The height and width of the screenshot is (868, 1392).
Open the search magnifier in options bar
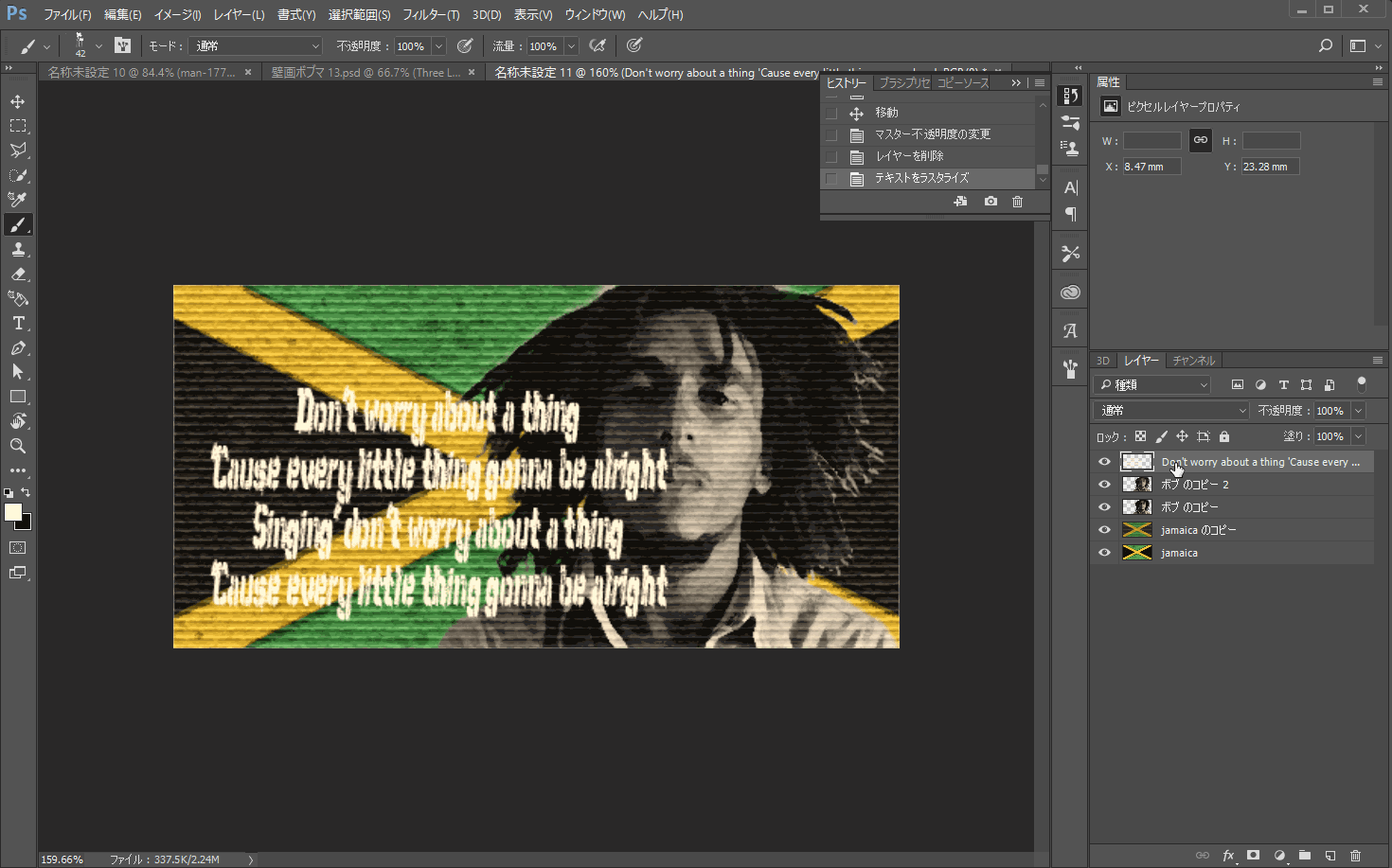(x=1326, y=45)
